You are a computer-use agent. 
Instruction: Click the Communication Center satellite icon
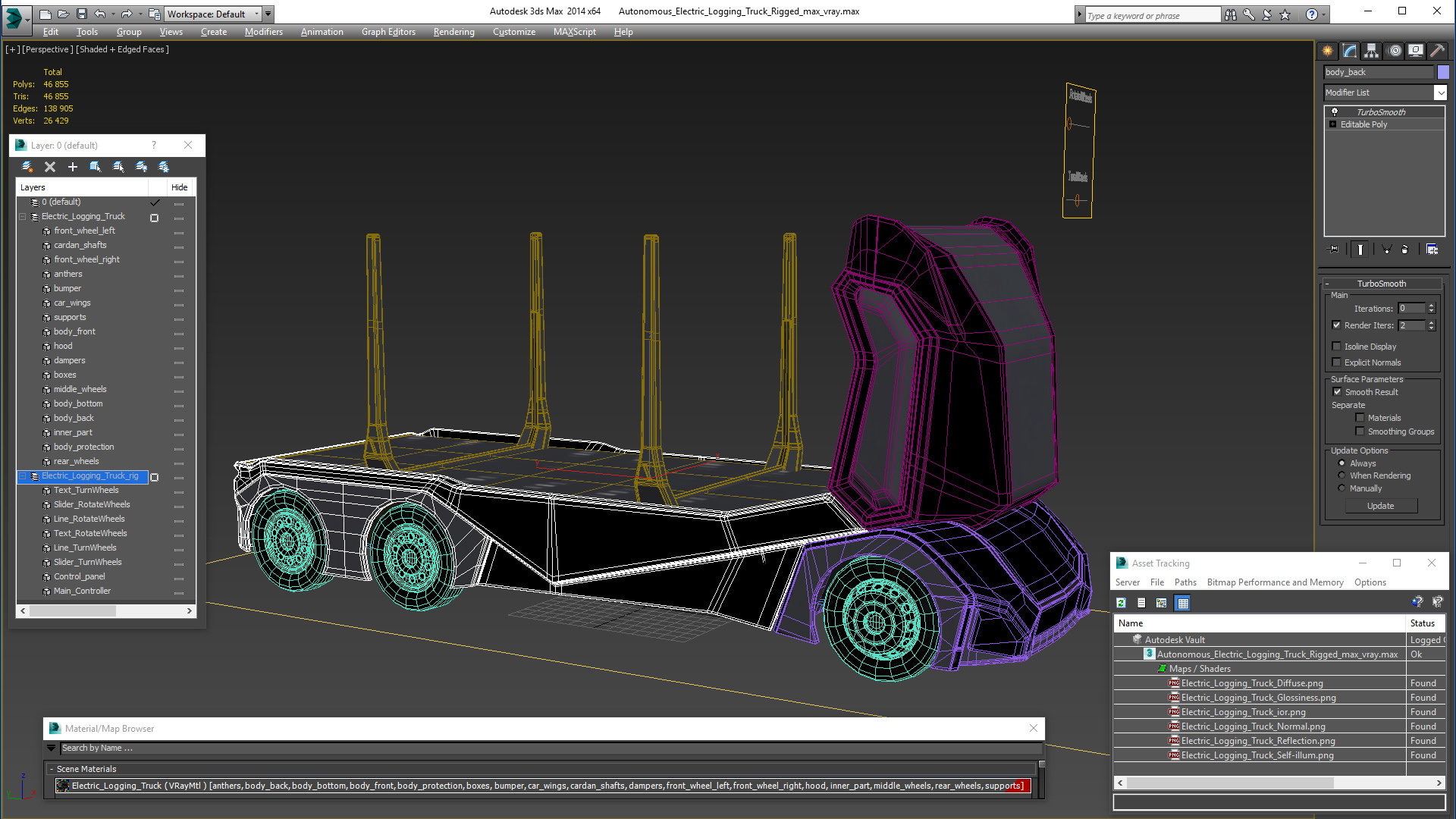(x=1267, y=14)
